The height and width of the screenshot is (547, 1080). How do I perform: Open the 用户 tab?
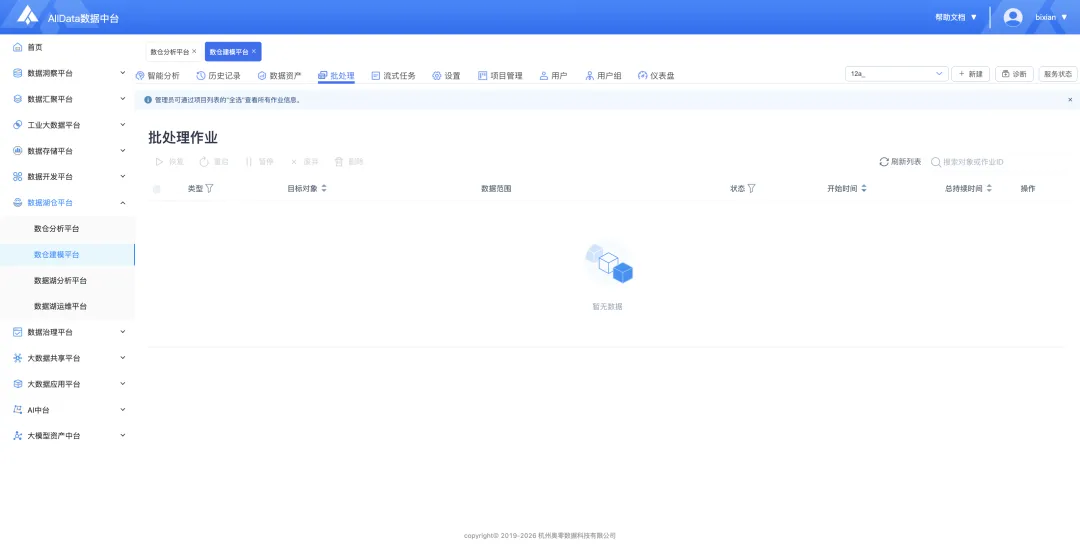(553, 76)
